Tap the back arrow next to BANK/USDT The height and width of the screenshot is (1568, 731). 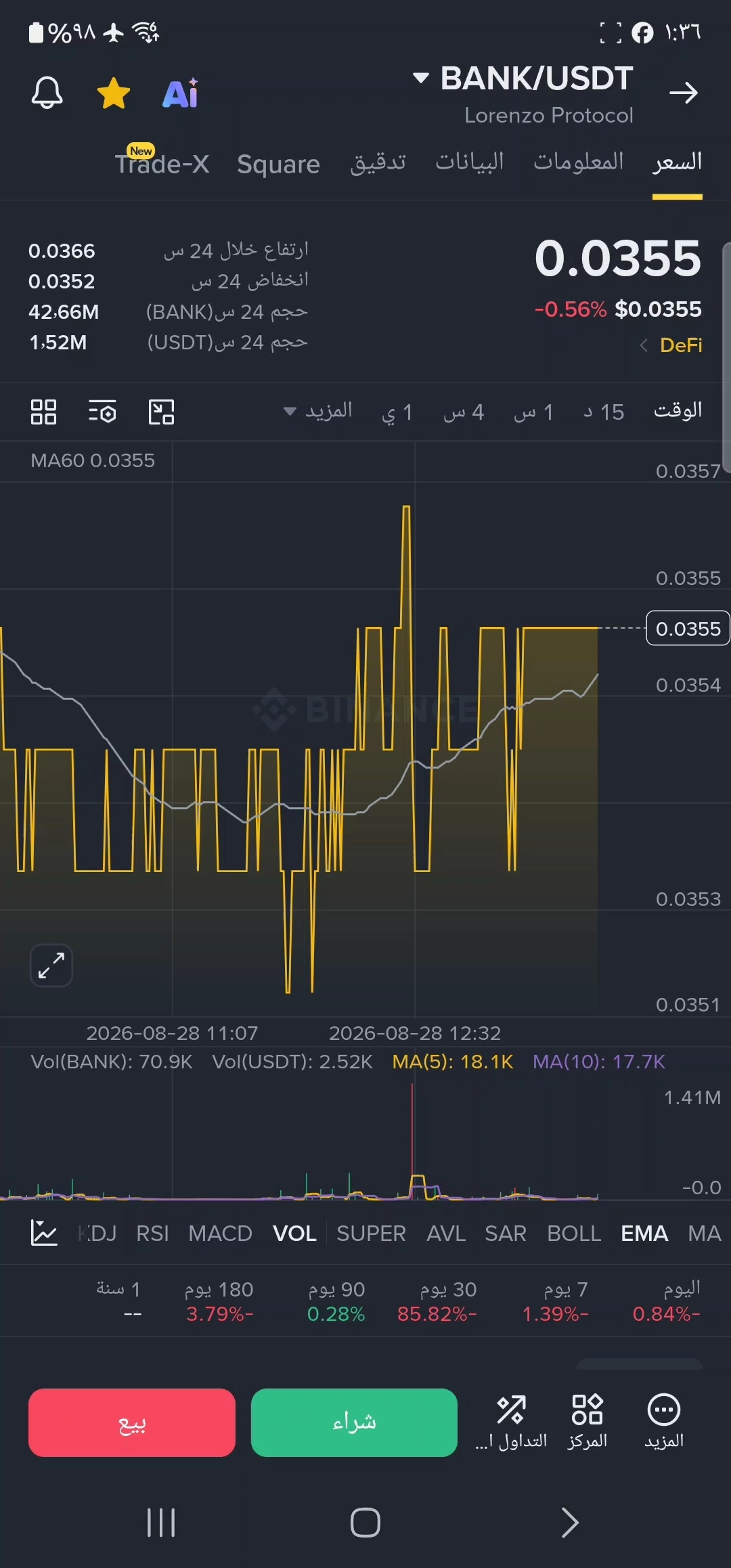pyautogui.click(x=684, y=93)
